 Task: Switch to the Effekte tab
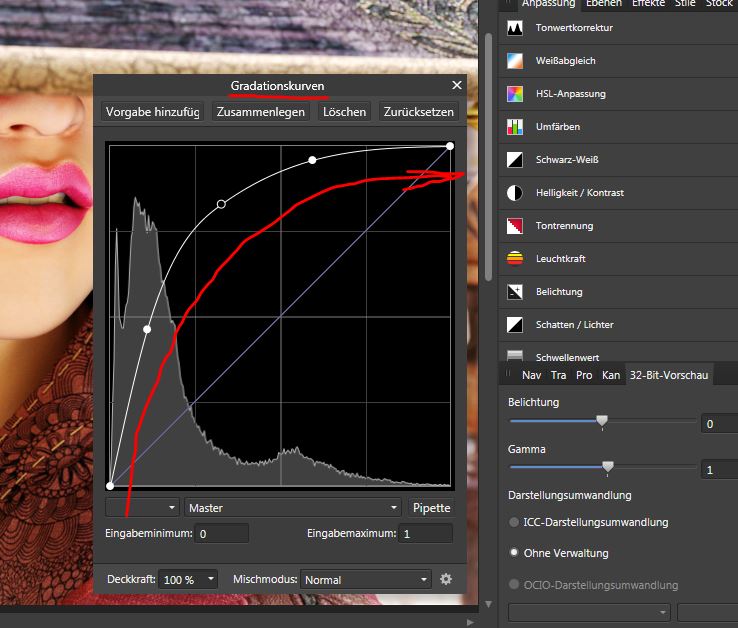tap(649, 4)
